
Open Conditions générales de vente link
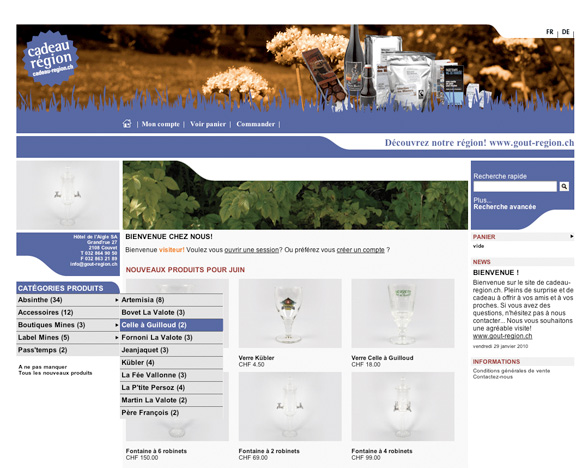[511, 371]
